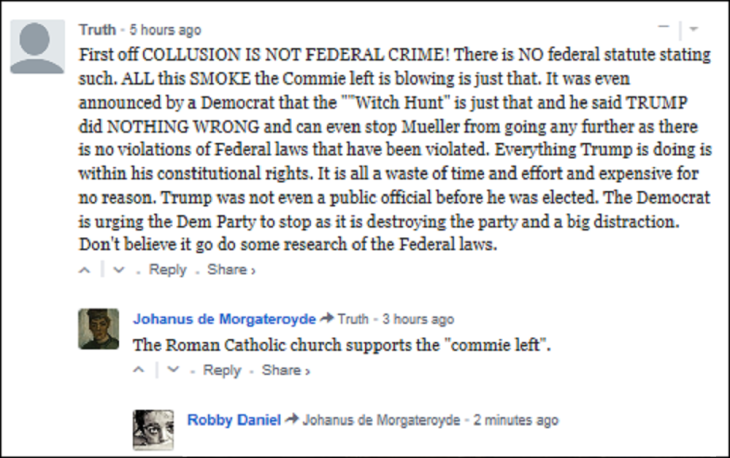Image resolution: width=730 pixels, height=458 pixels.
Task: Open the Truth username profile link
Action: (x=96, y=29)
